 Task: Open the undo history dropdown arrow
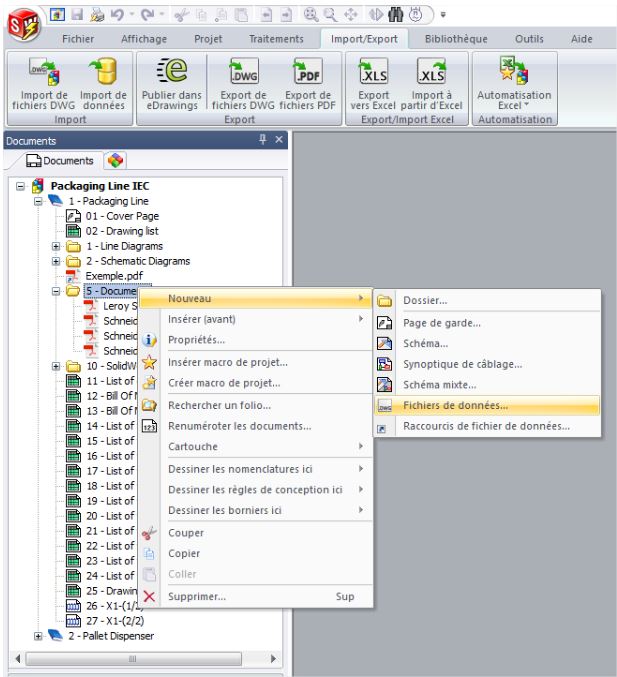[x=131, y=15]
